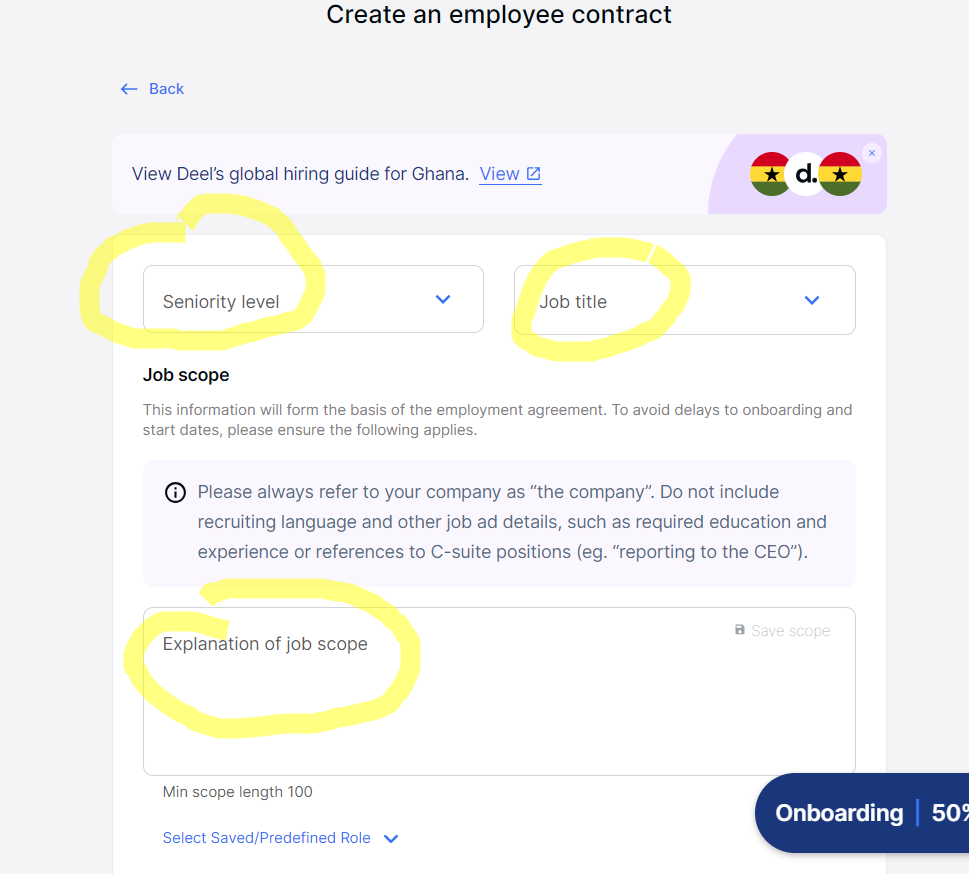
Task: Click the Save scope button
Action: click(790, 631)
